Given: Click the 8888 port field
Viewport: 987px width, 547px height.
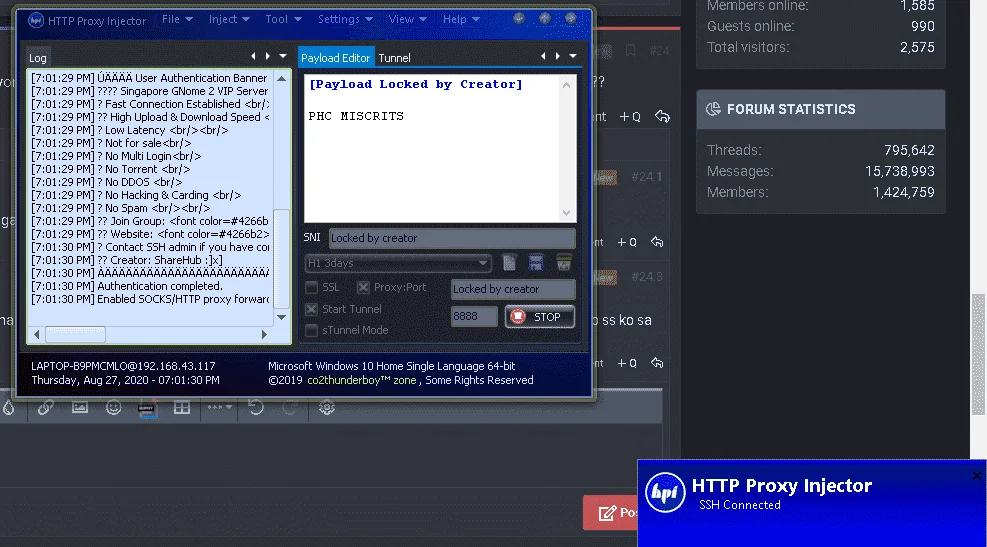Looking at the screenshot, I should click(x=474, y=316).
